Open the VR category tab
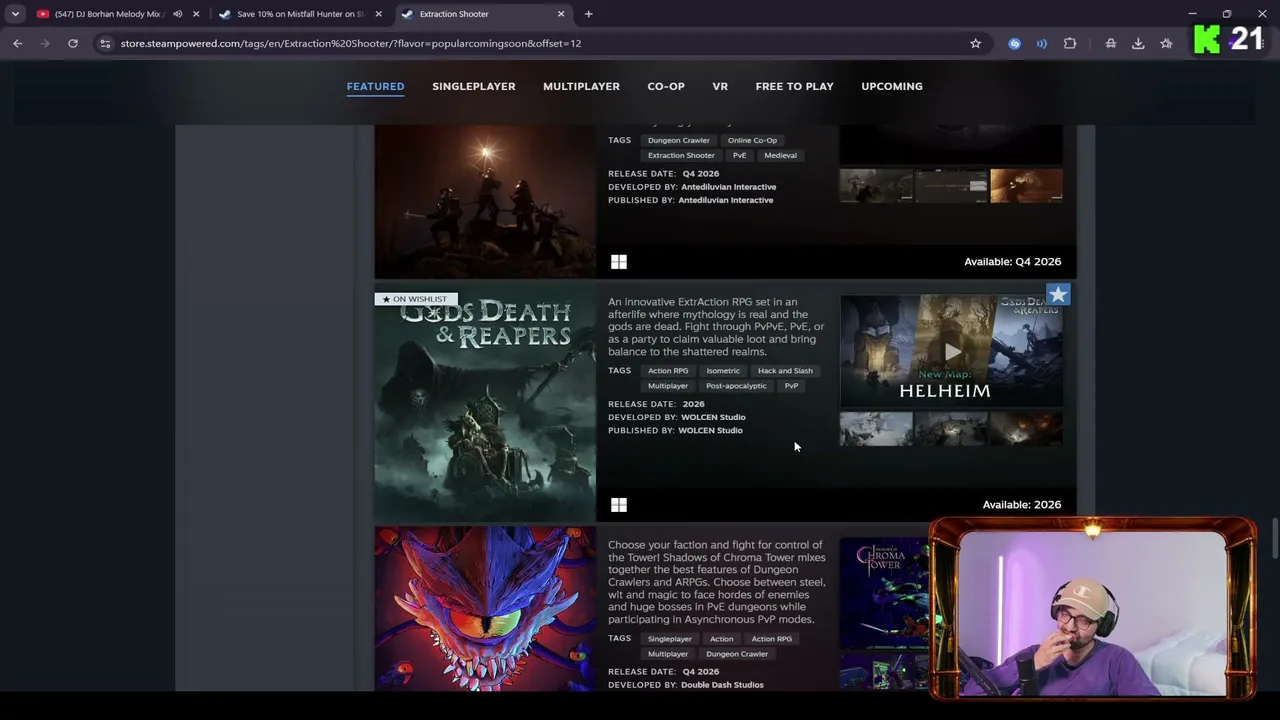 pyautogui.click(x=720, y=86)
